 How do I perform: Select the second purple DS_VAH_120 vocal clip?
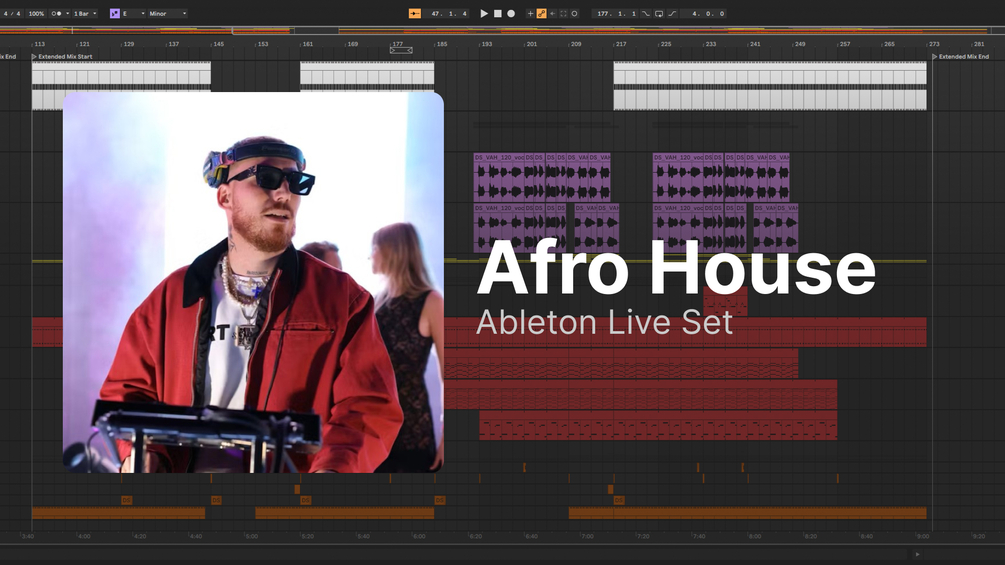tap(679, 177)
